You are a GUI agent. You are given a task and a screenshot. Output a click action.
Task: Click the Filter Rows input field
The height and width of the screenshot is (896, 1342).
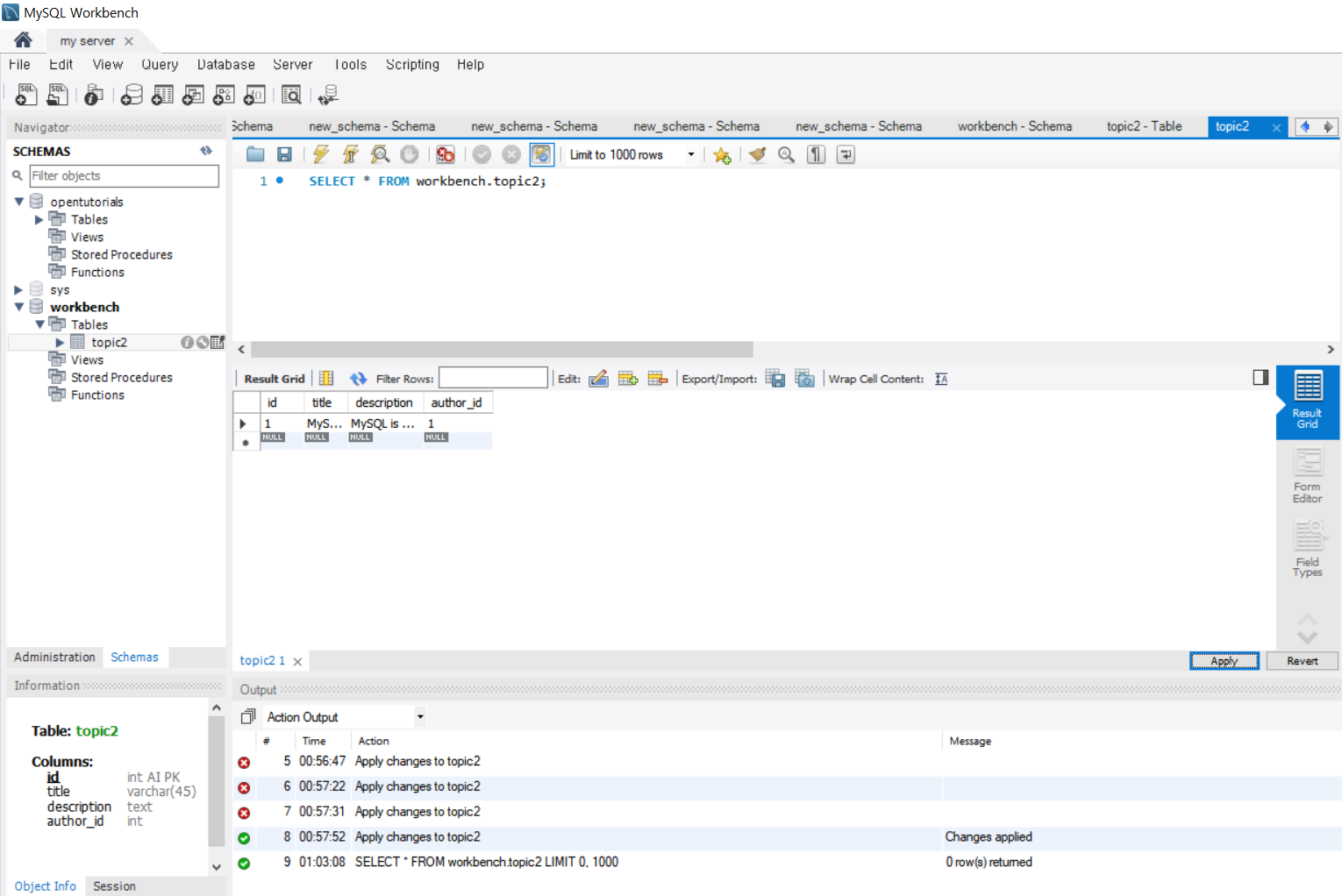493,378
